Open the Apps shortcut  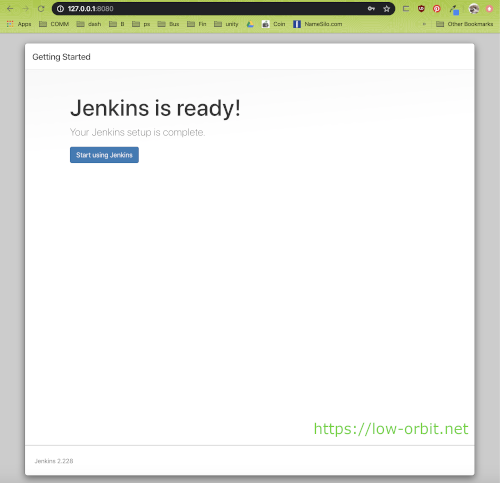click(19, 24)
